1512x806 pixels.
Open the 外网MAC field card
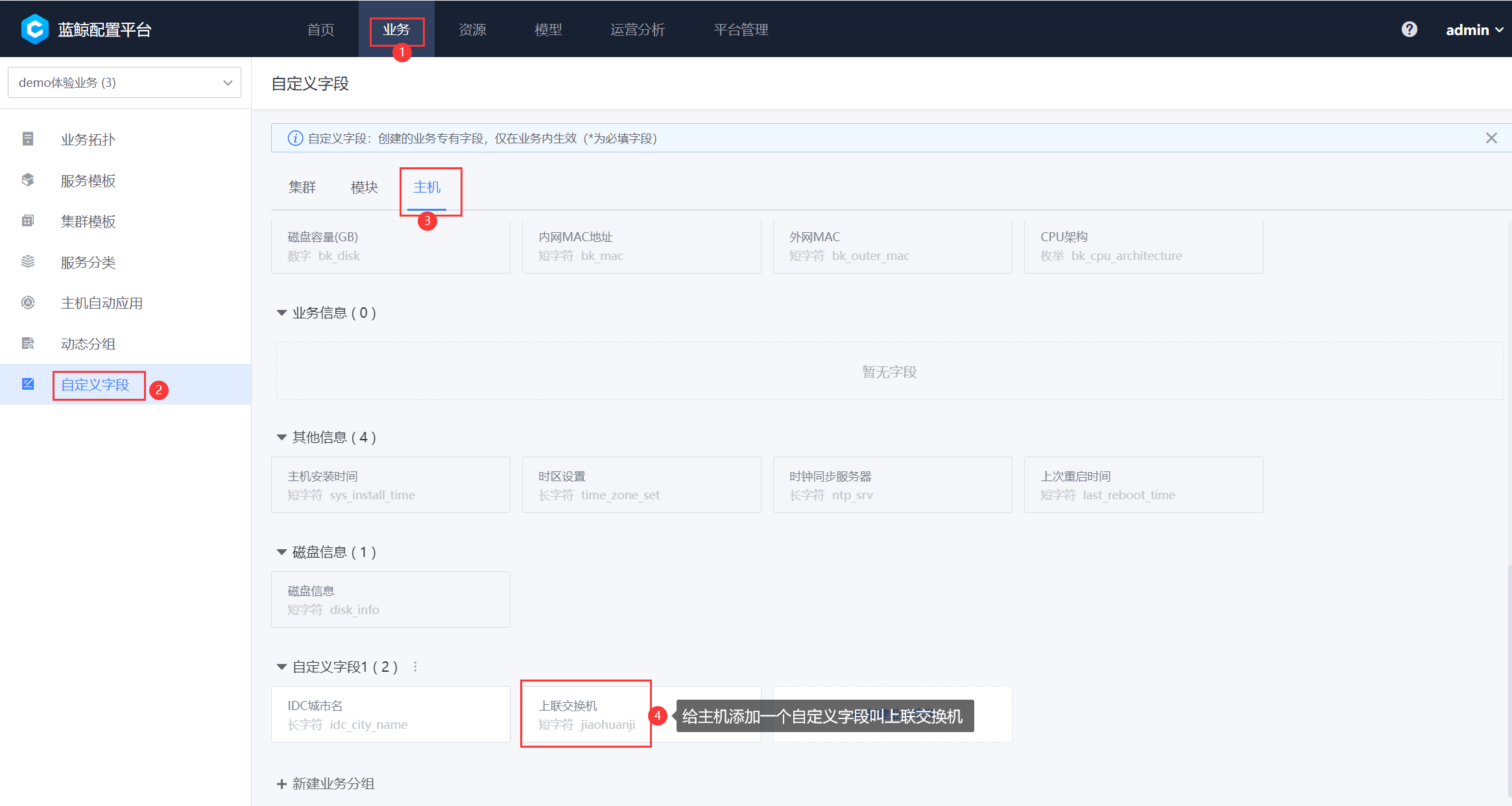point(893,246)
